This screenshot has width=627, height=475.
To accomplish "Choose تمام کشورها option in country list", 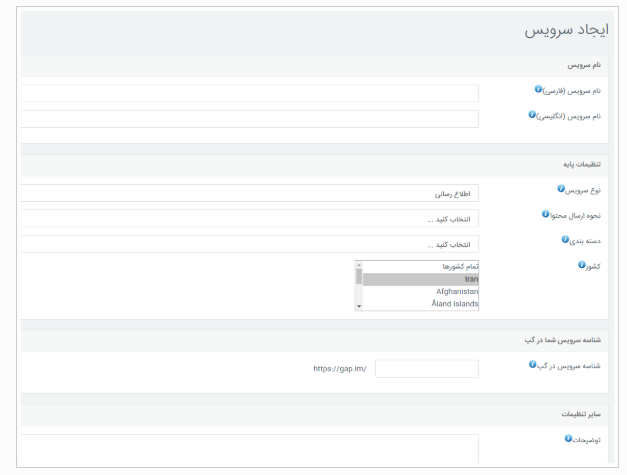I will (x=421, y=267).
